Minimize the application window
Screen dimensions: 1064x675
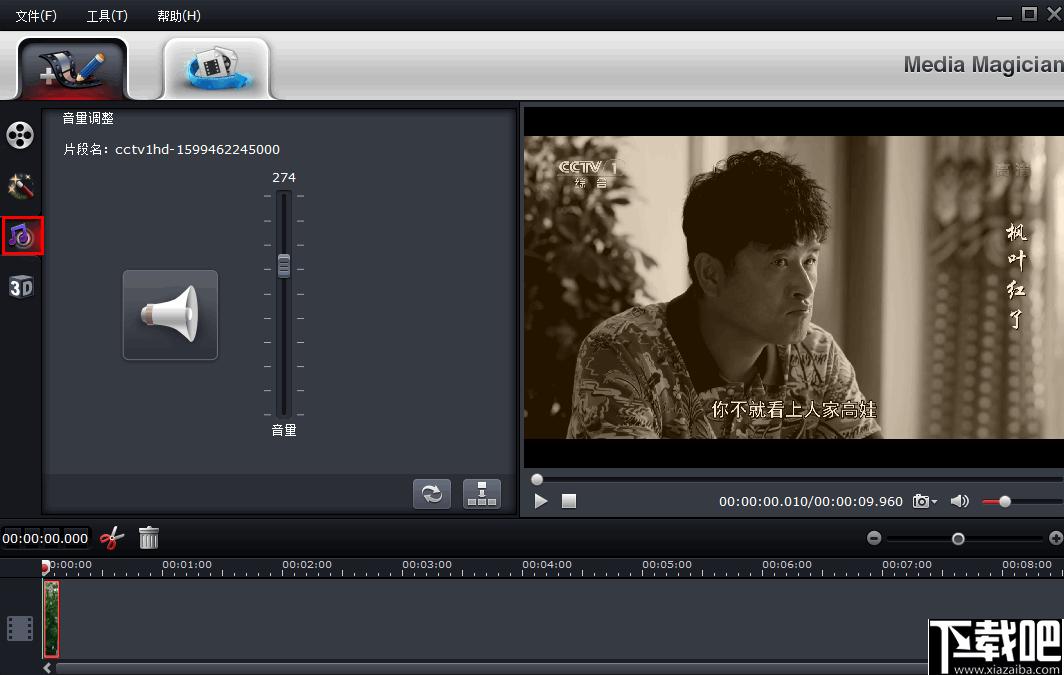tap(1004, 16)
